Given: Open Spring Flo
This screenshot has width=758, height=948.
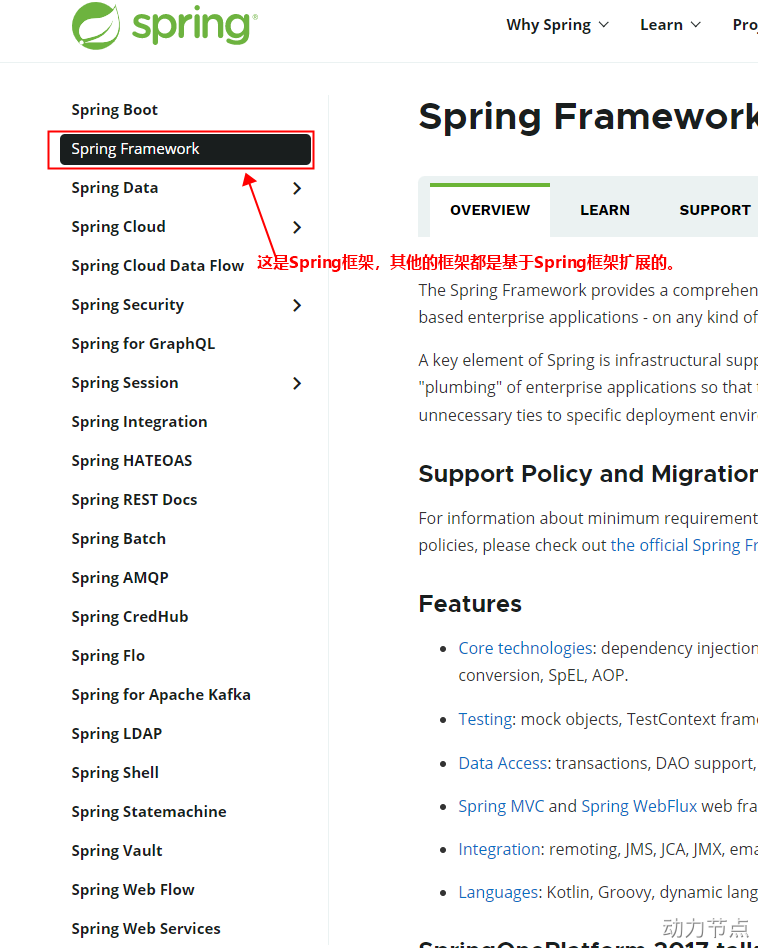Looking at the screenshot, I should 108,656.
